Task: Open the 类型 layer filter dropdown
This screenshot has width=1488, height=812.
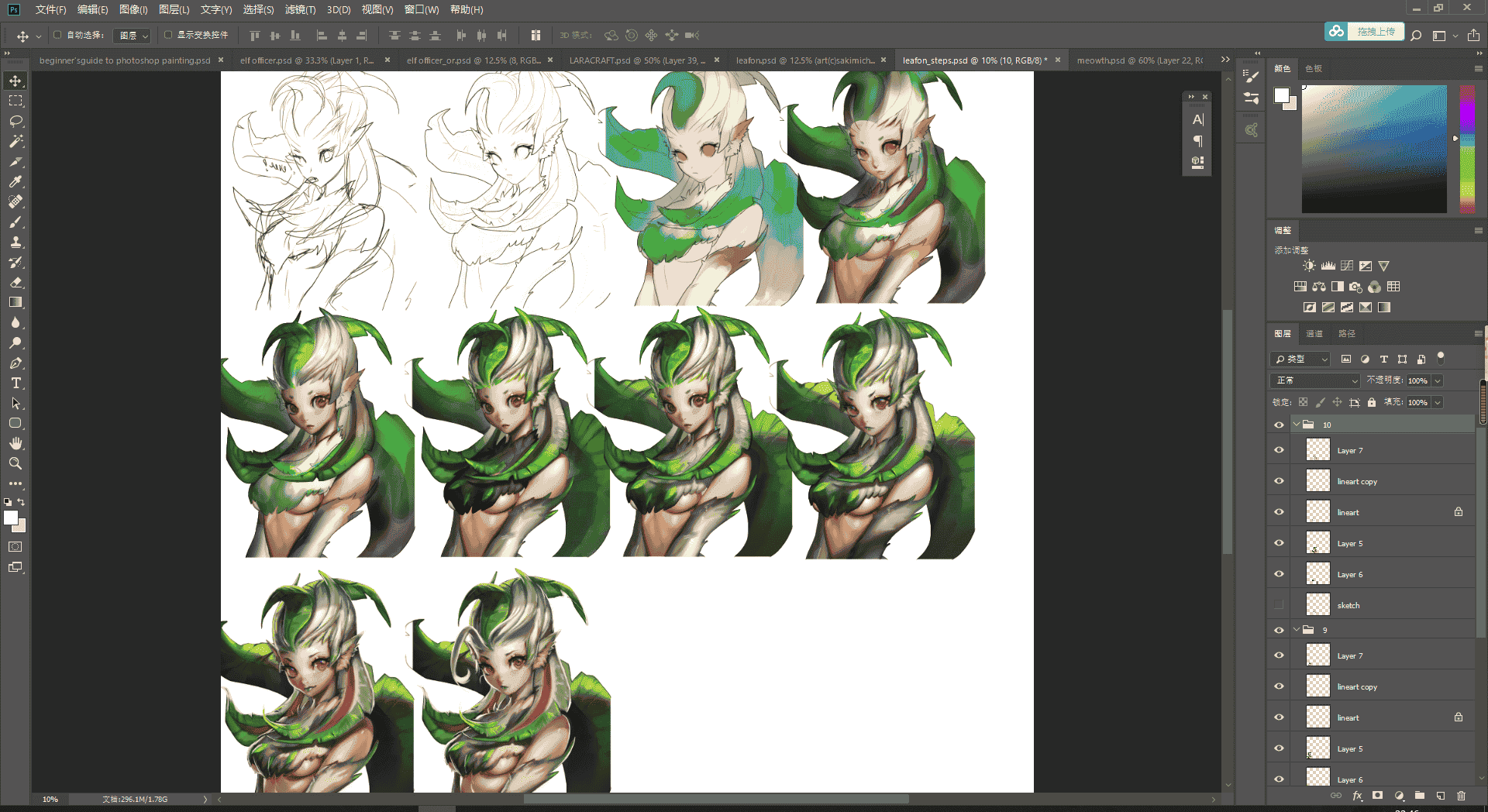Action: coord(1300,359)
